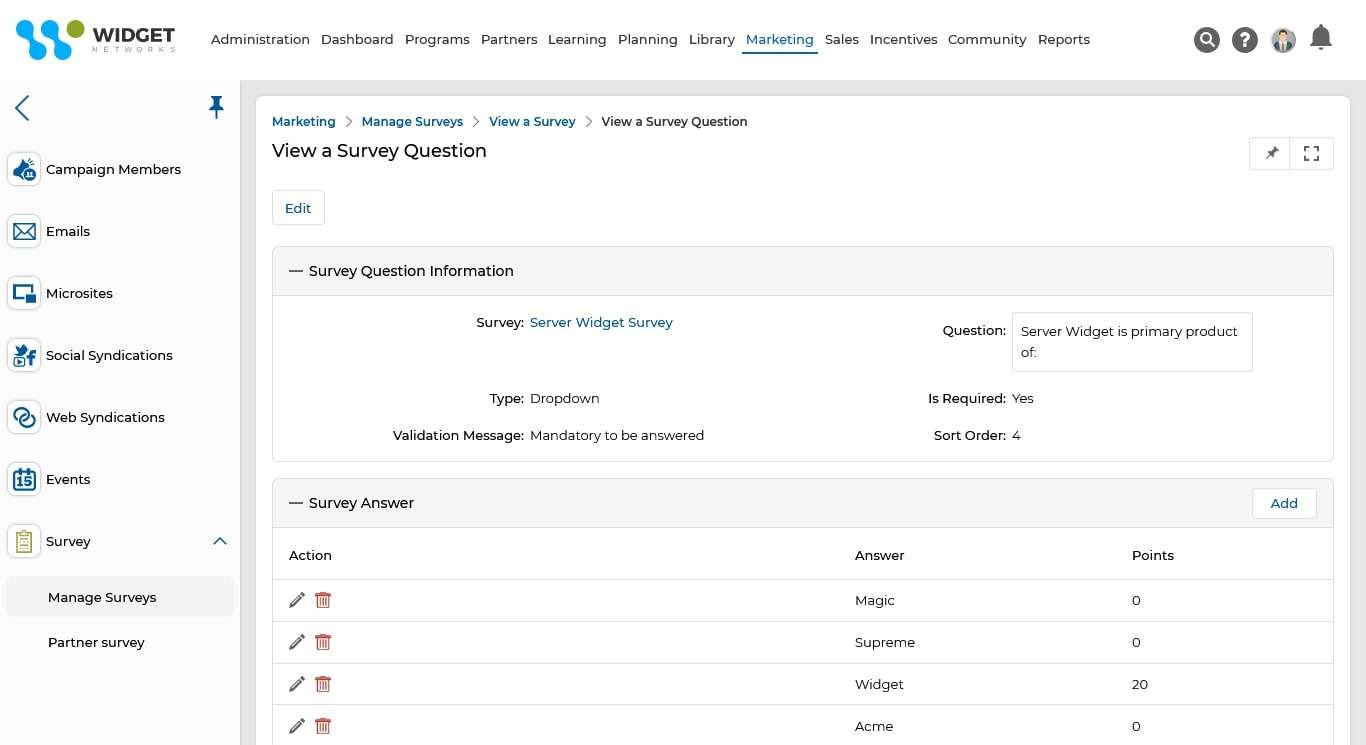Pin the View a Survey Question page
The width and height of the screenshot is (1366, 745).
pyautogui.click(x=1269, y=153)
